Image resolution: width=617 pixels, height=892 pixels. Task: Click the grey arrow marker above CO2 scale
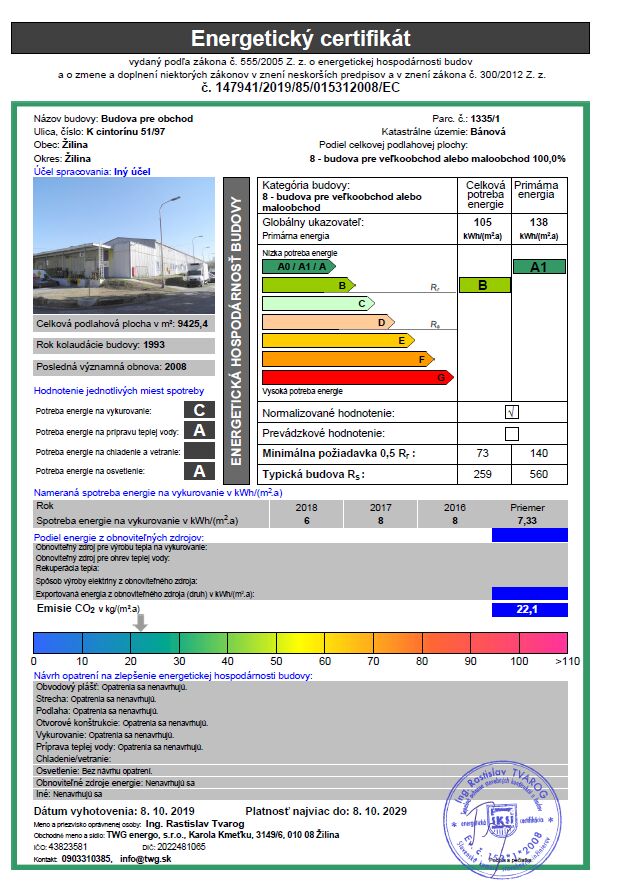point(140,622)
